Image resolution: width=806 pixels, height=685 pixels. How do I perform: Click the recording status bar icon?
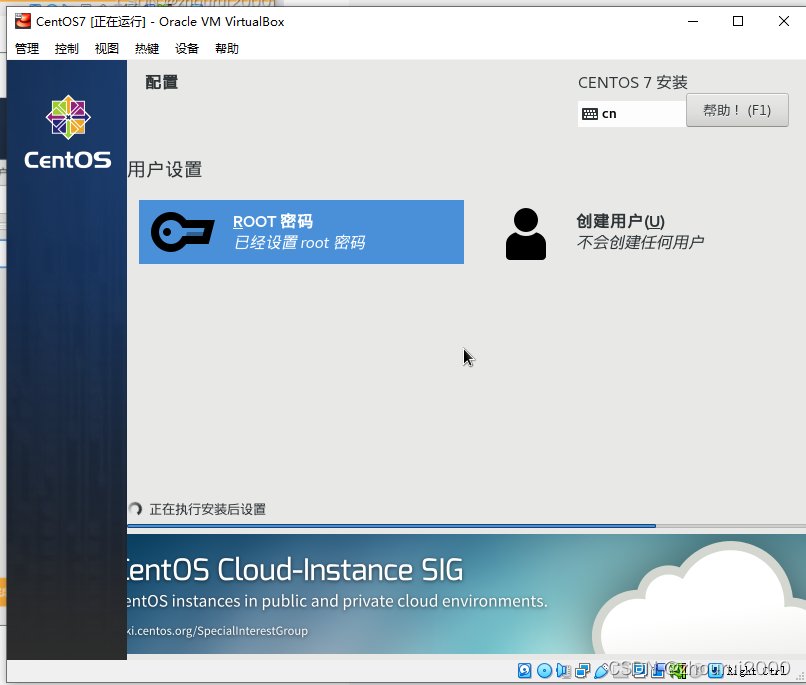coord(658,670)
